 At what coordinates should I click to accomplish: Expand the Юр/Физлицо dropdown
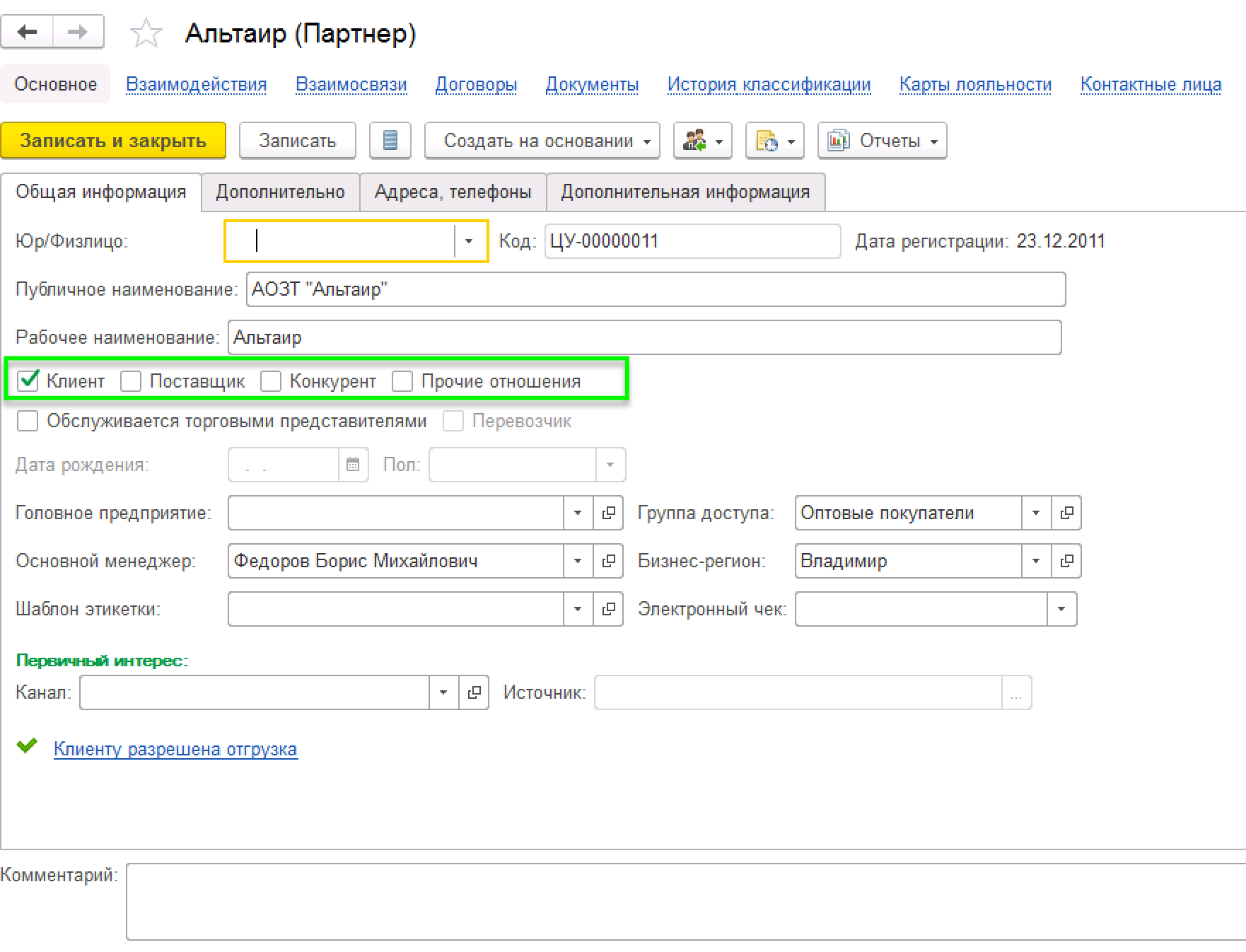[469, 242]
